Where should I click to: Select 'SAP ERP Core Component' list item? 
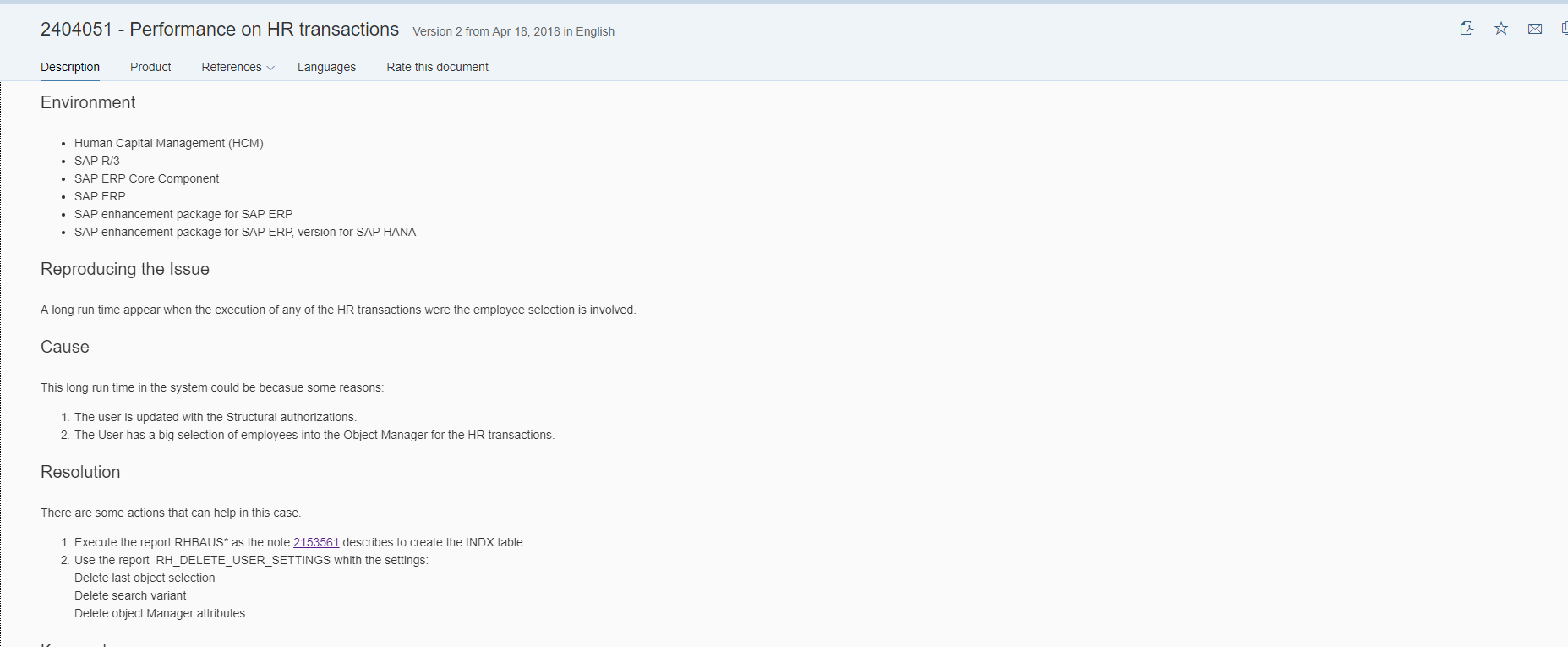click(x=146, y=178)
